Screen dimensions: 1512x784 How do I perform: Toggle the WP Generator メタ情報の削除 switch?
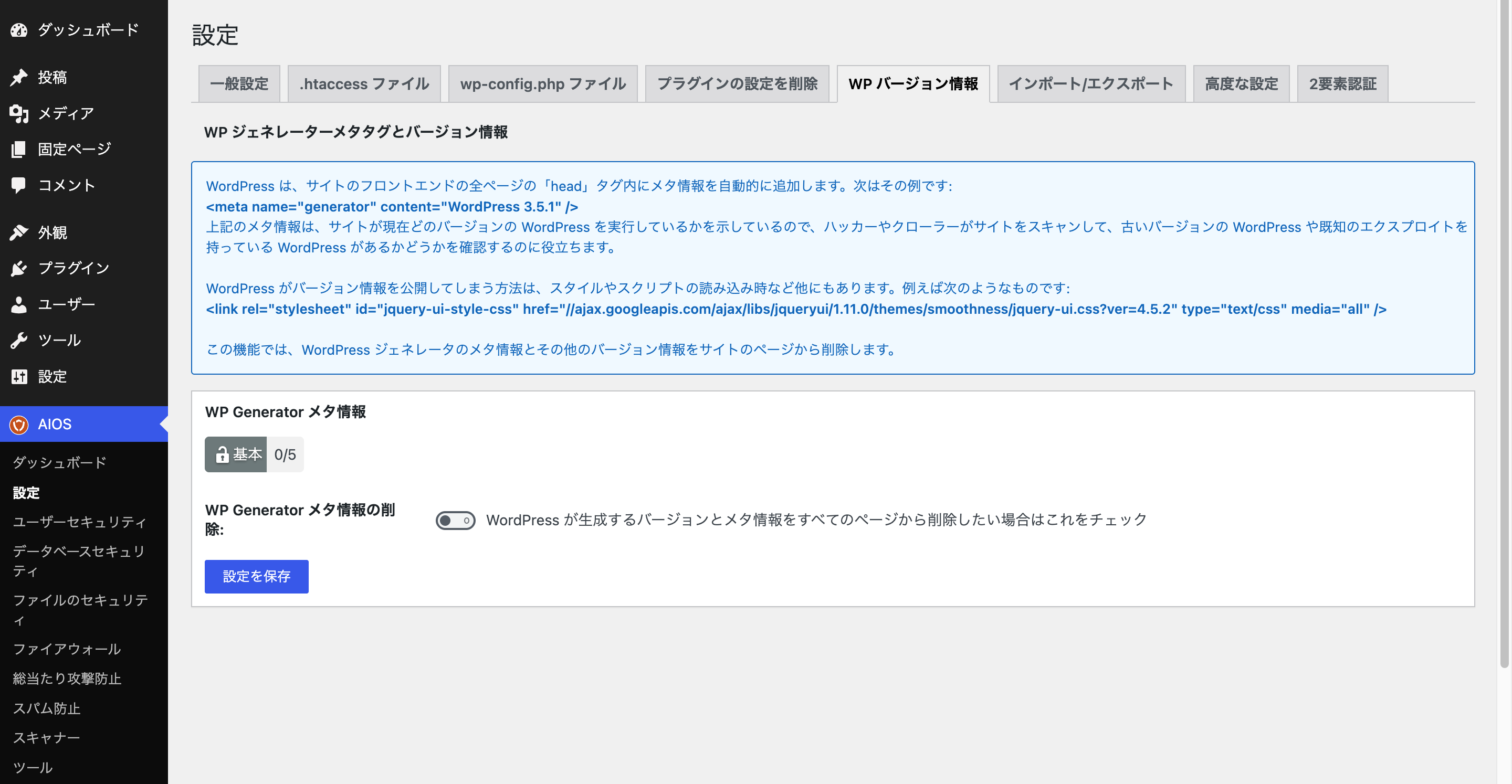(x=456, y=520)
